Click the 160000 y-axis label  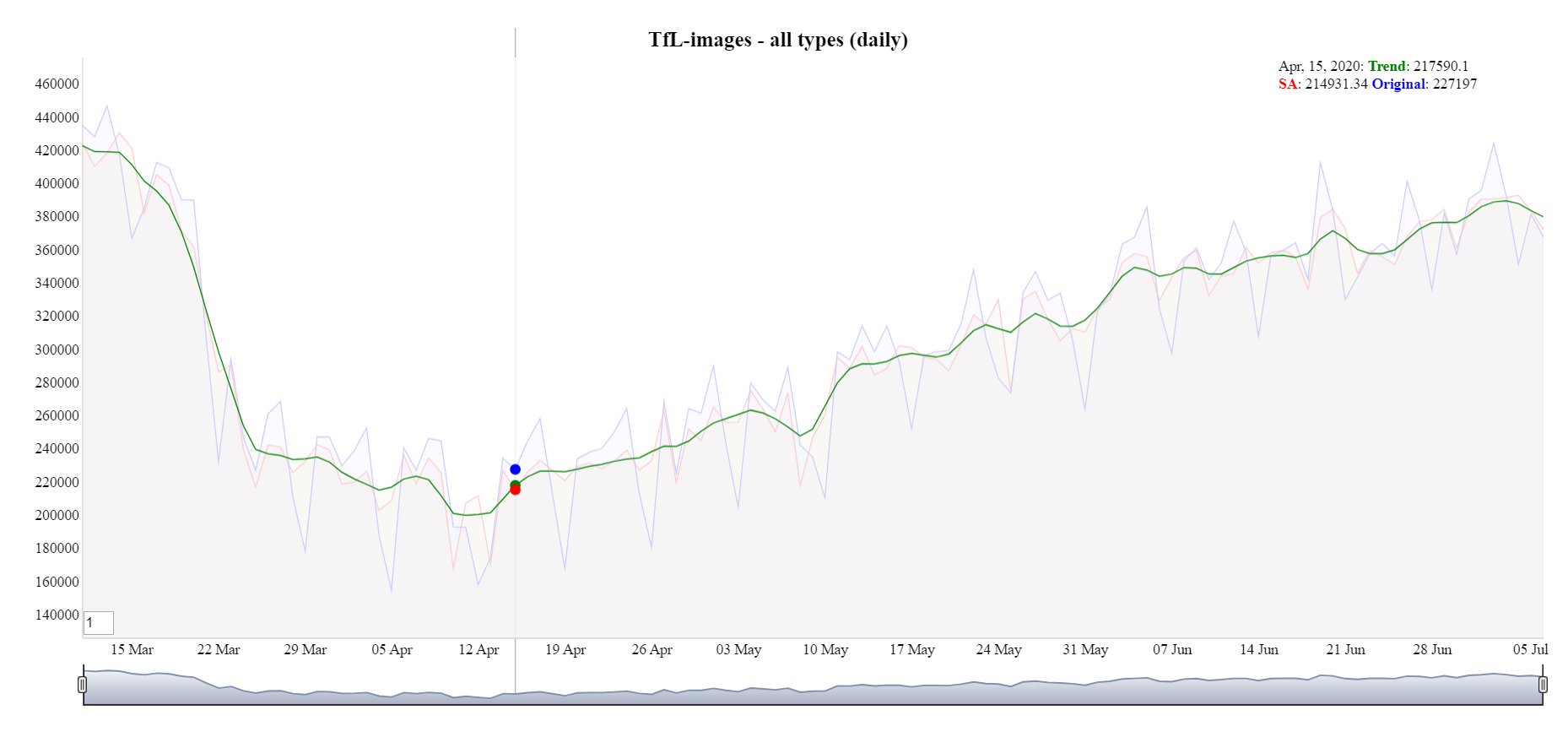point(57,582)
